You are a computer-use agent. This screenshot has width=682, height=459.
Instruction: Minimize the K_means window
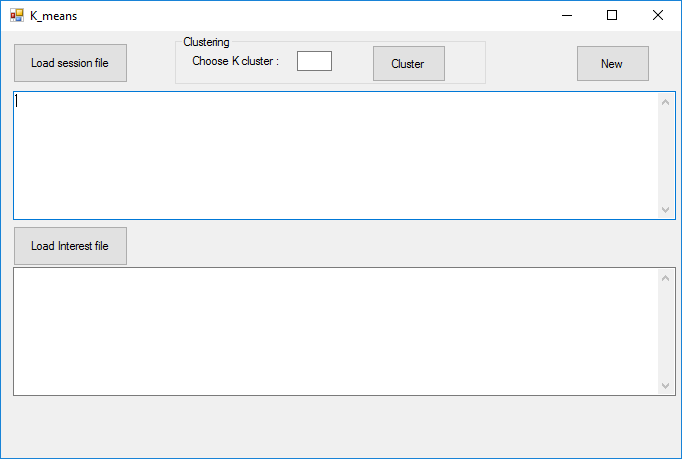click(567, 15)
